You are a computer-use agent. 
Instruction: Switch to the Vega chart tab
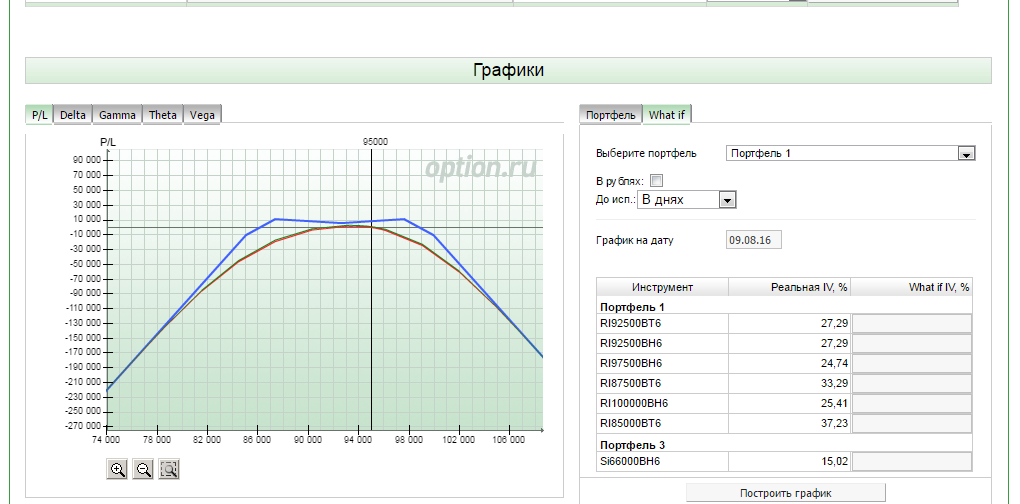click(202, 114)
